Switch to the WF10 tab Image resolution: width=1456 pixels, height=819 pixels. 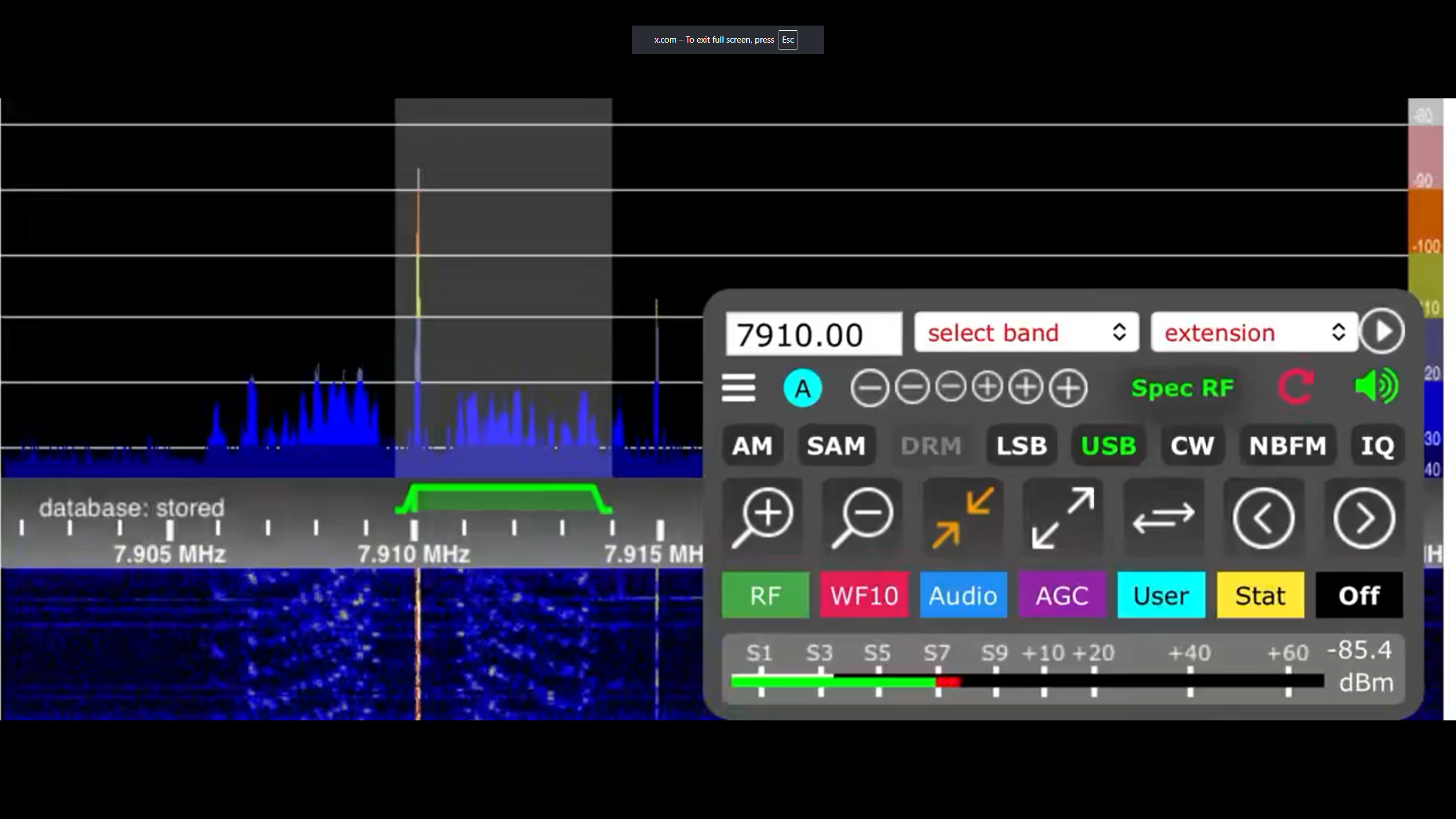[x=864, y=595]
